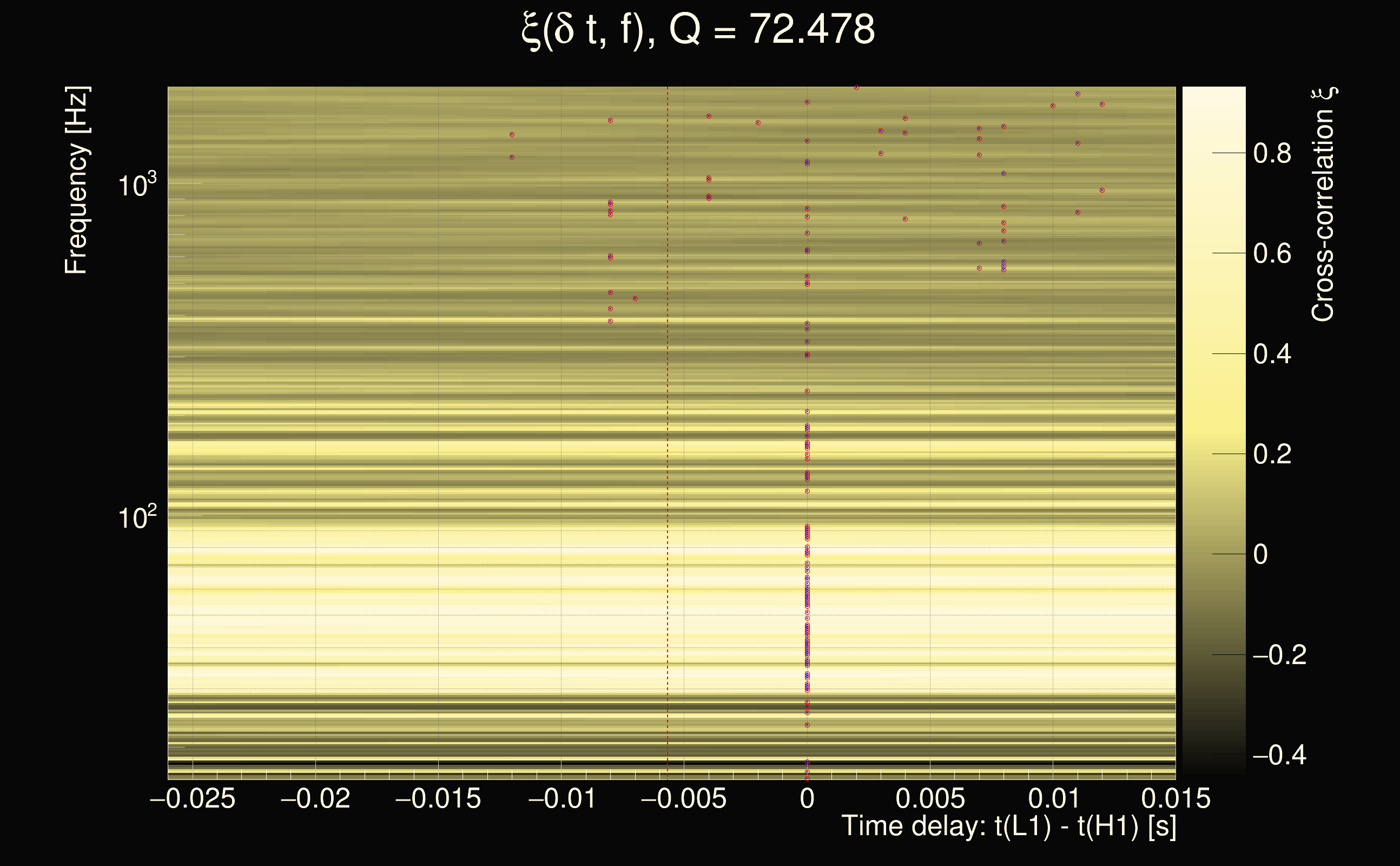The width and height of the screenshot is (1400, 866).
Task: Click the 0.8 colorbar tick label
Action: (x=1272, y=154)
